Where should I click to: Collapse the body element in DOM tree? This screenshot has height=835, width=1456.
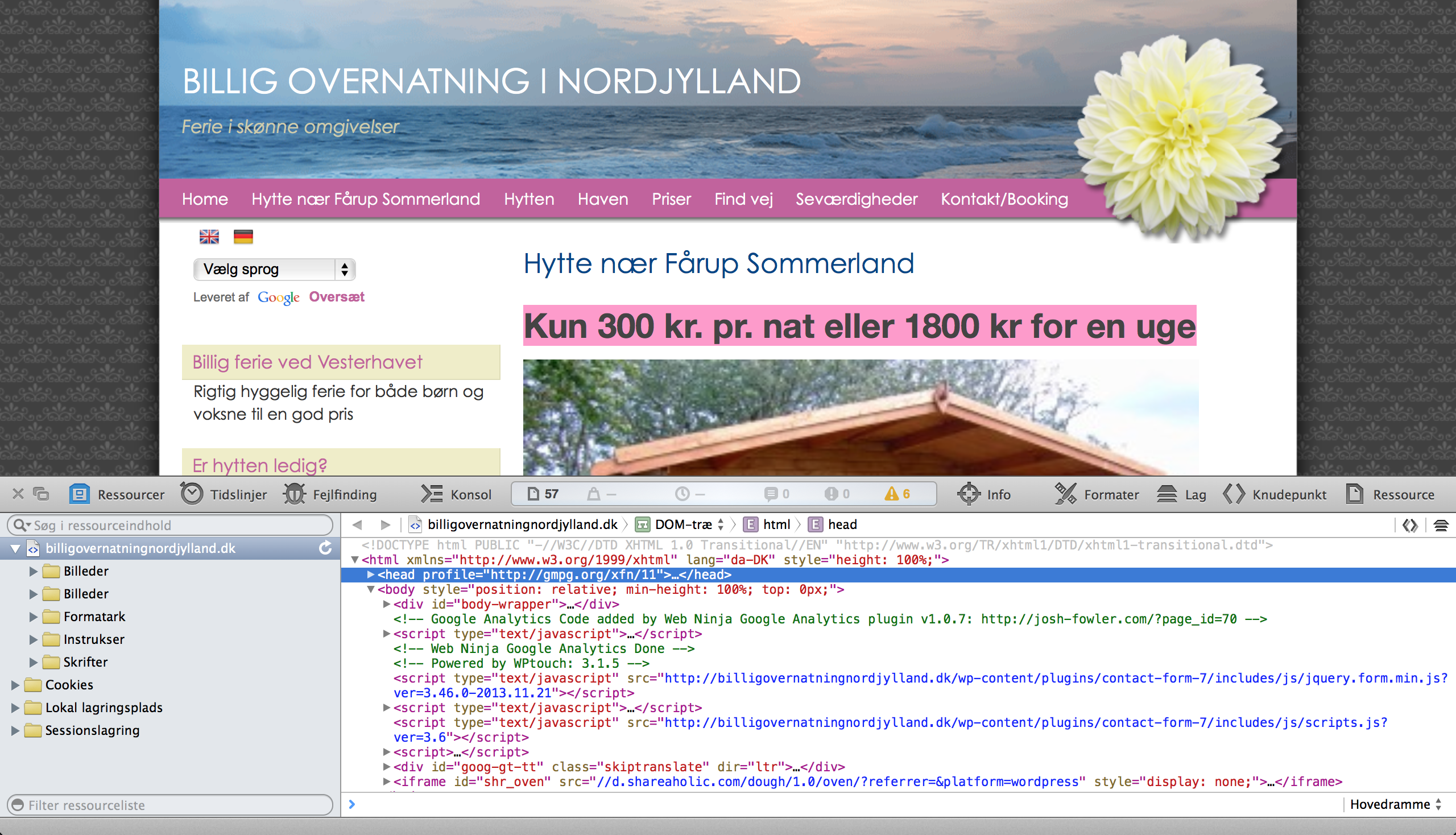(370, 589)
